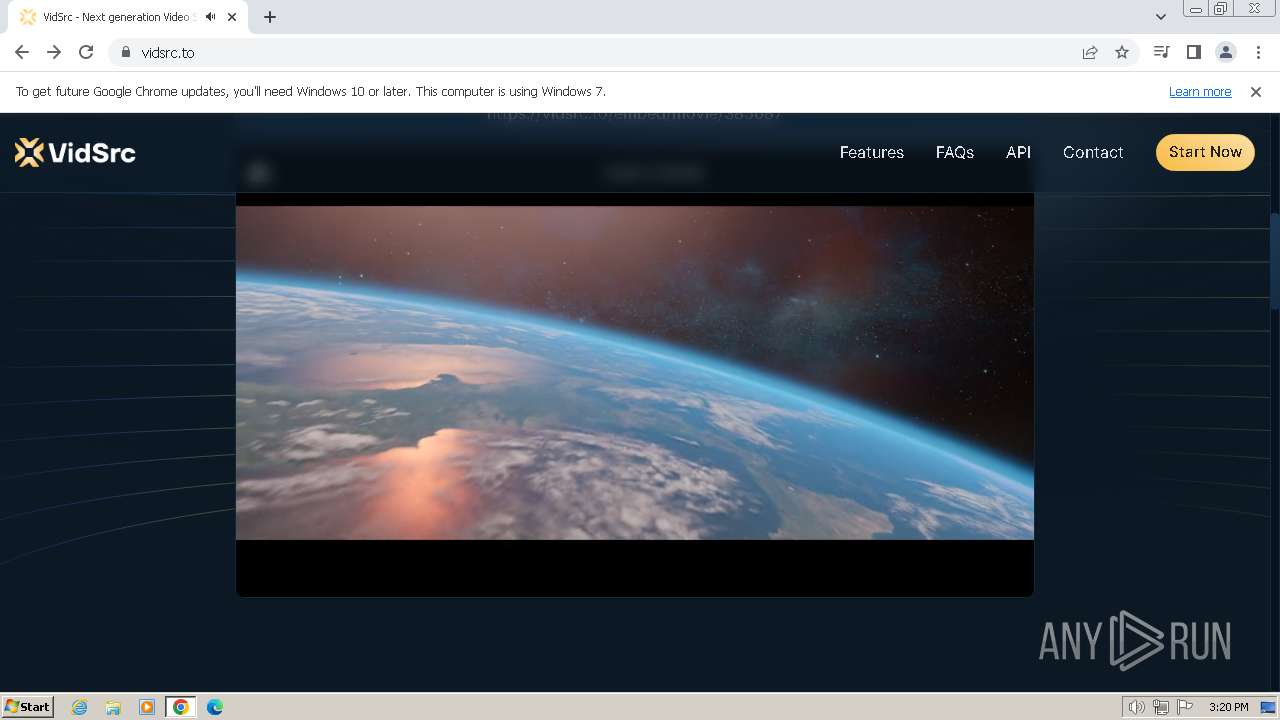1280x720 pixels.
Task: Click the Start Now button
Action: (x=1205, y=152)
